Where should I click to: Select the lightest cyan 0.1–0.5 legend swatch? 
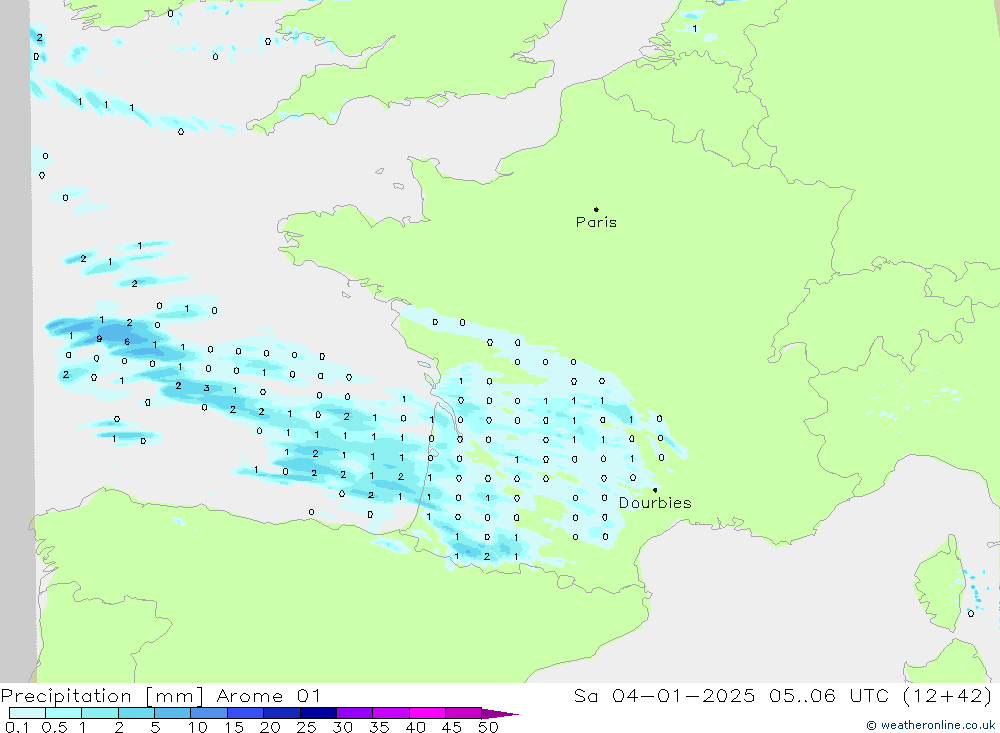(27, 713)
